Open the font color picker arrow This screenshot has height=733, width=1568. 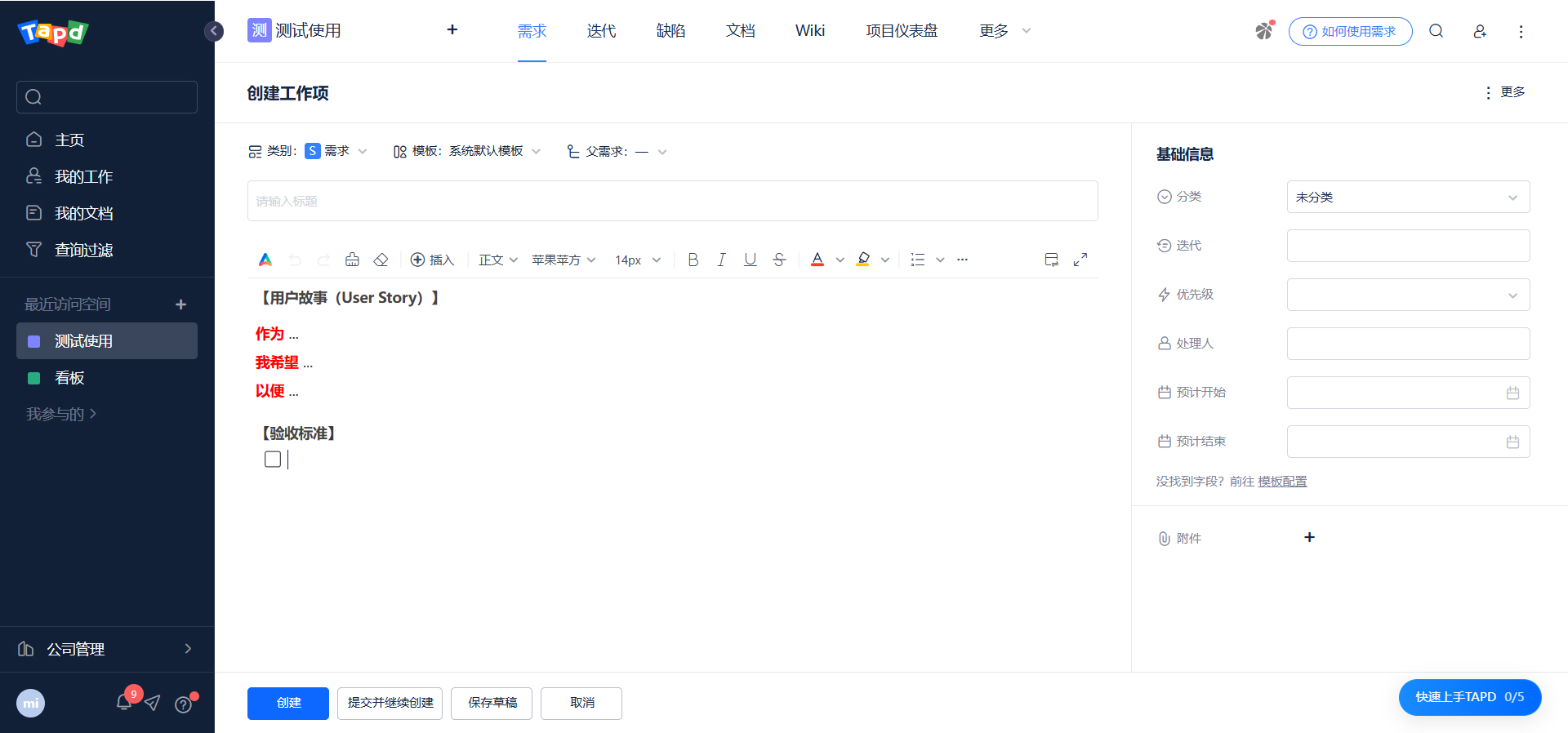[840, 260]
